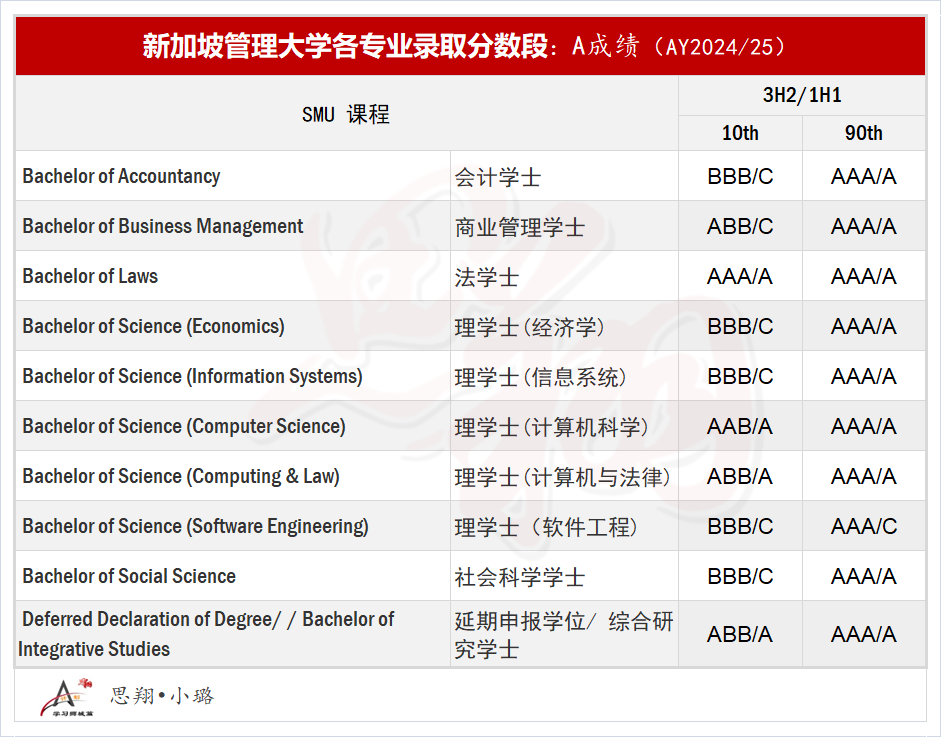This screenshot has height=737, width=941.
Task: Click Software Engineering 'AAA/C' value
Action: pyautogui.click(x=864, y=526)
